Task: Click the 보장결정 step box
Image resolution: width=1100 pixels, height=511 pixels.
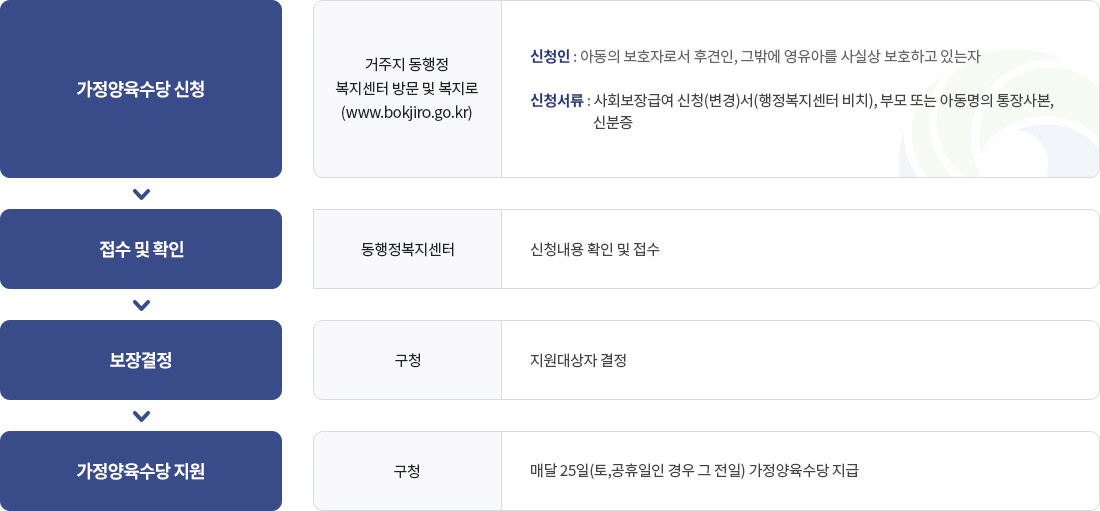Action: click(x=141, y=360)
